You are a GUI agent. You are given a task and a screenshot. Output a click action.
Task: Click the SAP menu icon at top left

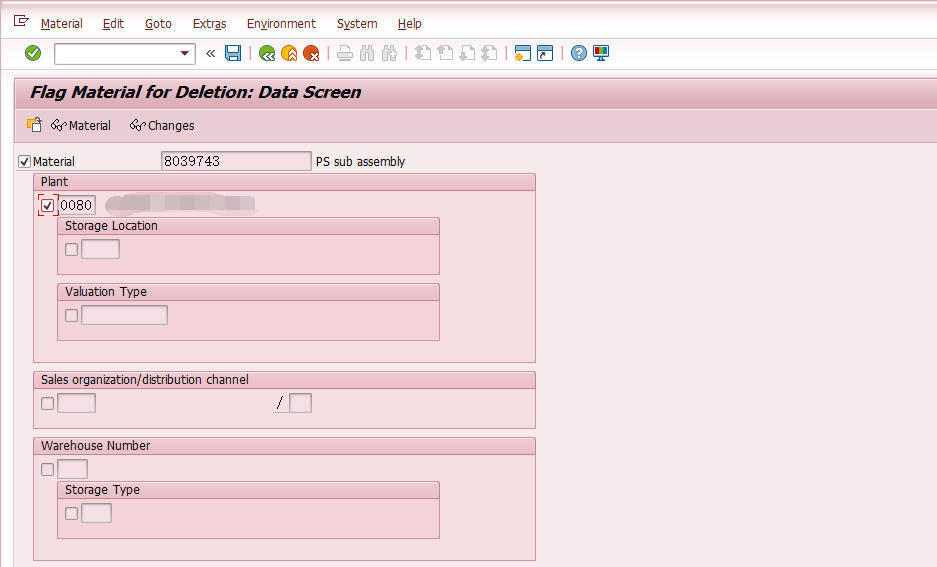click(x=21, y=22)
